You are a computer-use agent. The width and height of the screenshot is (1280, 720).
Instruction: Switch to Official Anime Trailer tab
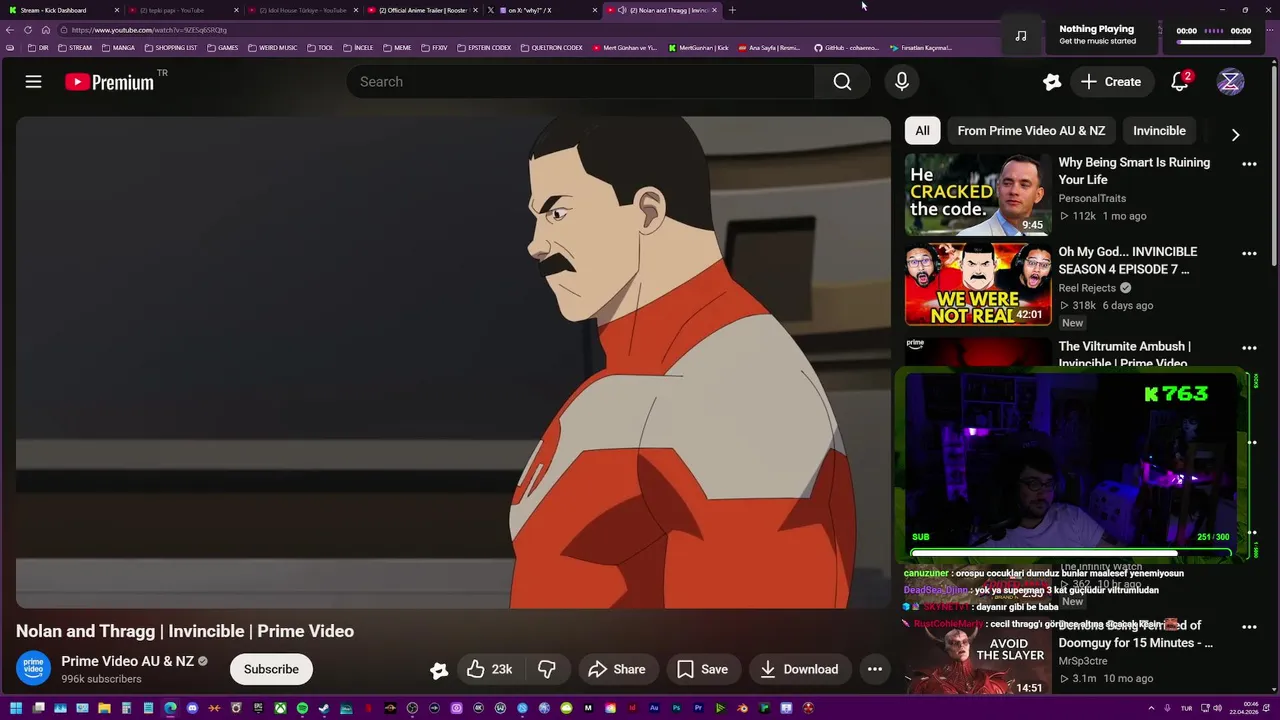click(x=422, y=10)
